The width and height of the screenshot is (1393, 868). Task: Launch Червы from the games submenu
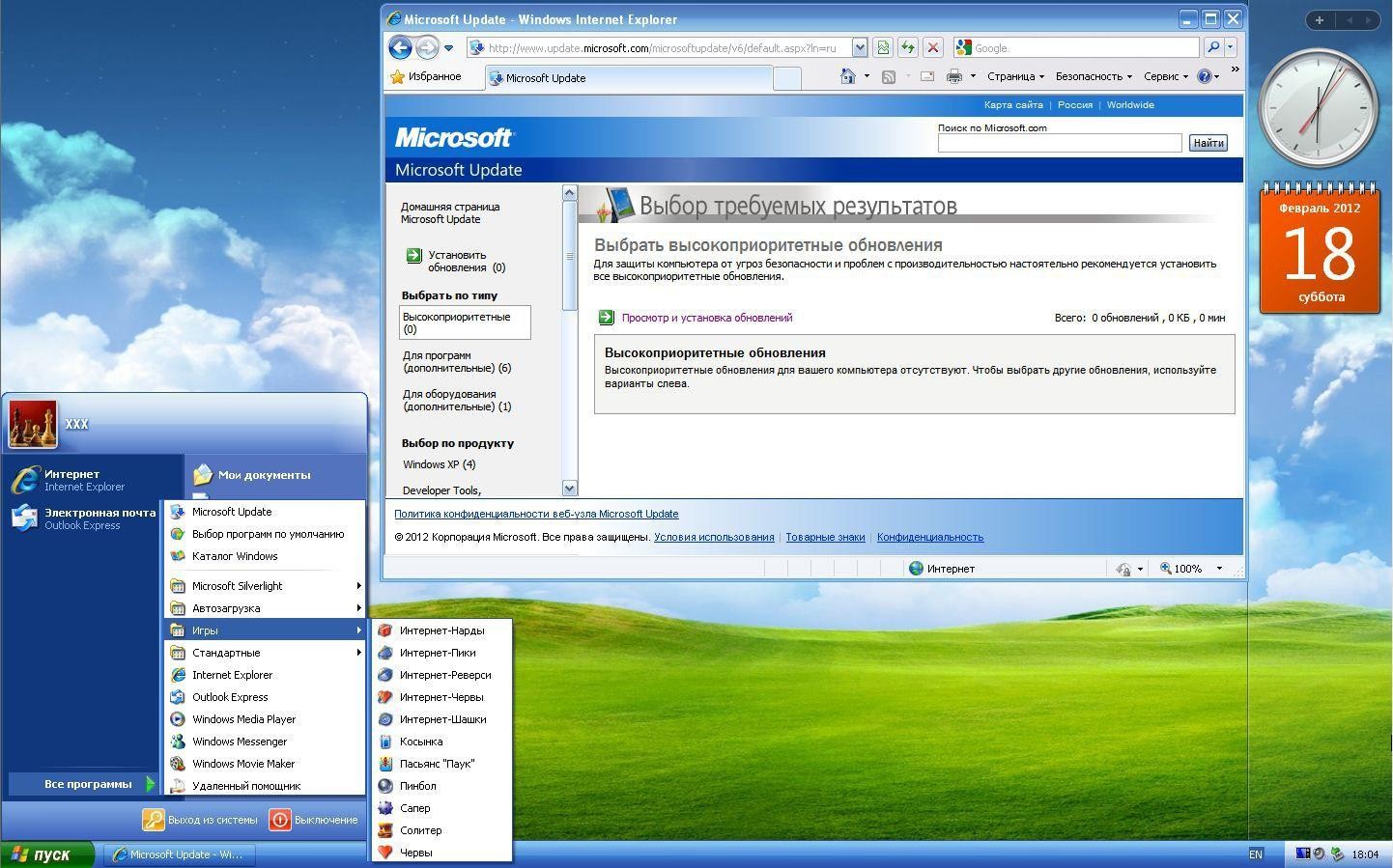pos(441,853)
